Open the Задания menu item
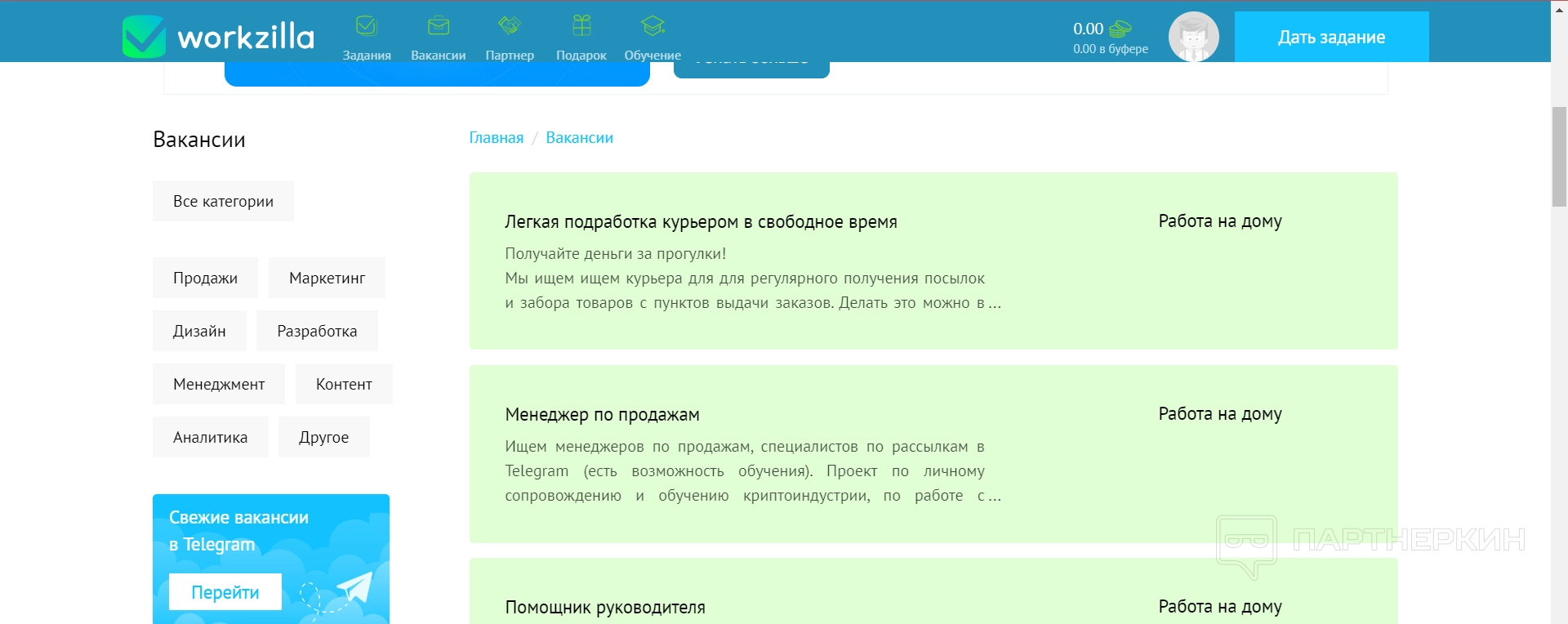The width and height of the screenshot is (1568, 624). pyautogui.click(x=367, y=56)
